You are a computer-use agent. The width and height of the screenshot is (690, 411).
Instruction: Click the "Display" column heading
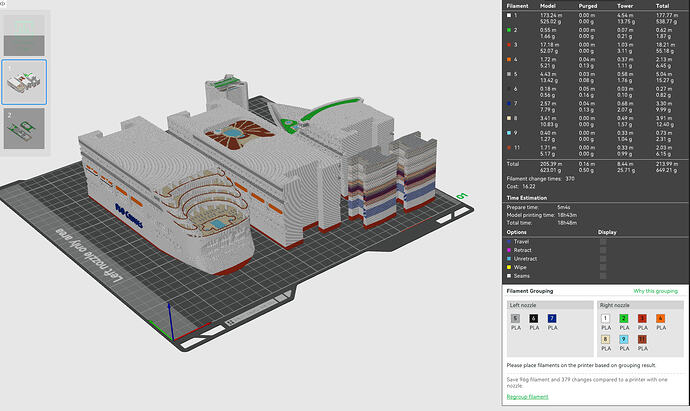[607, 232]
